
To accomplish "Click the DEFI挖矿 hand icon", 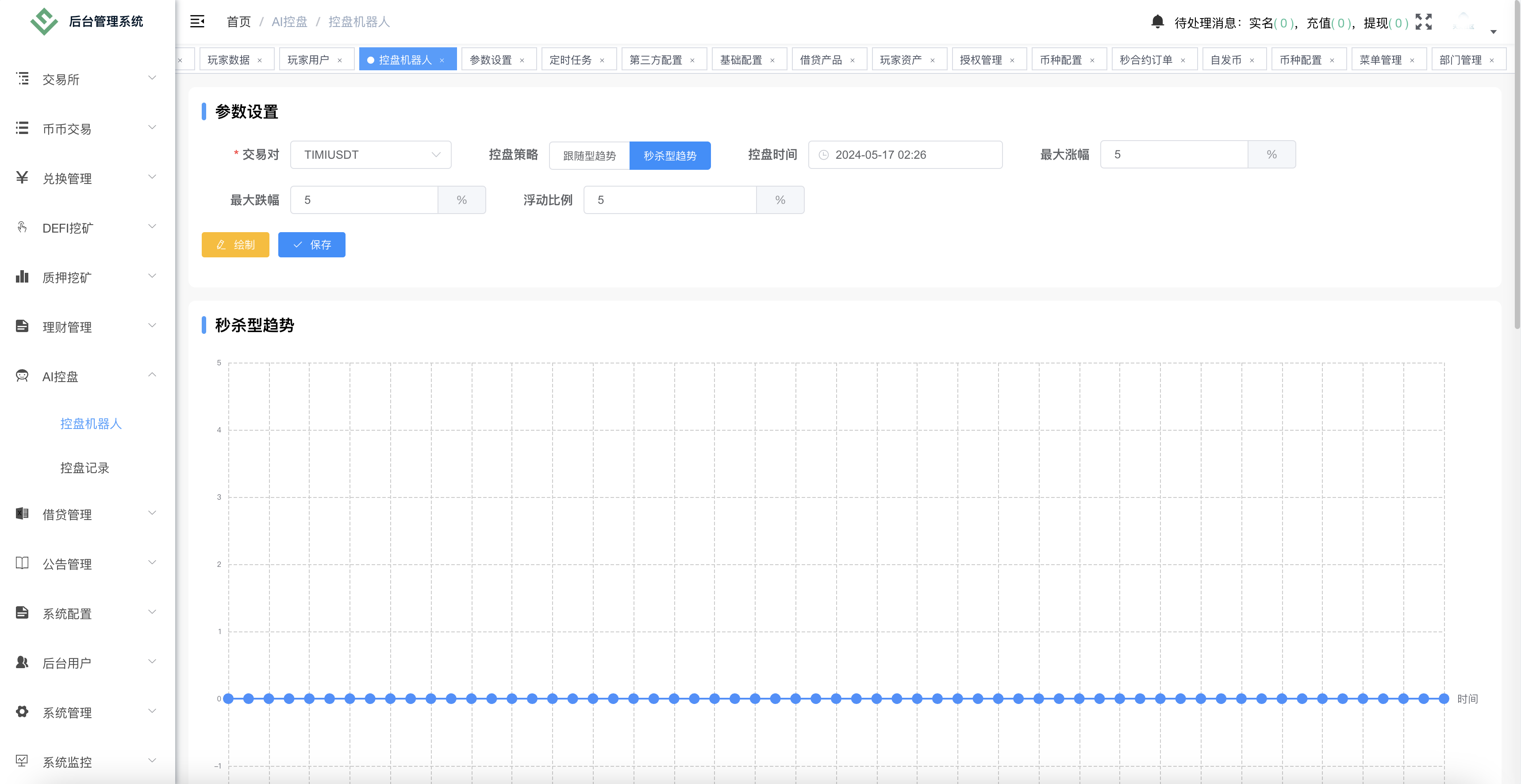I will tap(21, 227).
